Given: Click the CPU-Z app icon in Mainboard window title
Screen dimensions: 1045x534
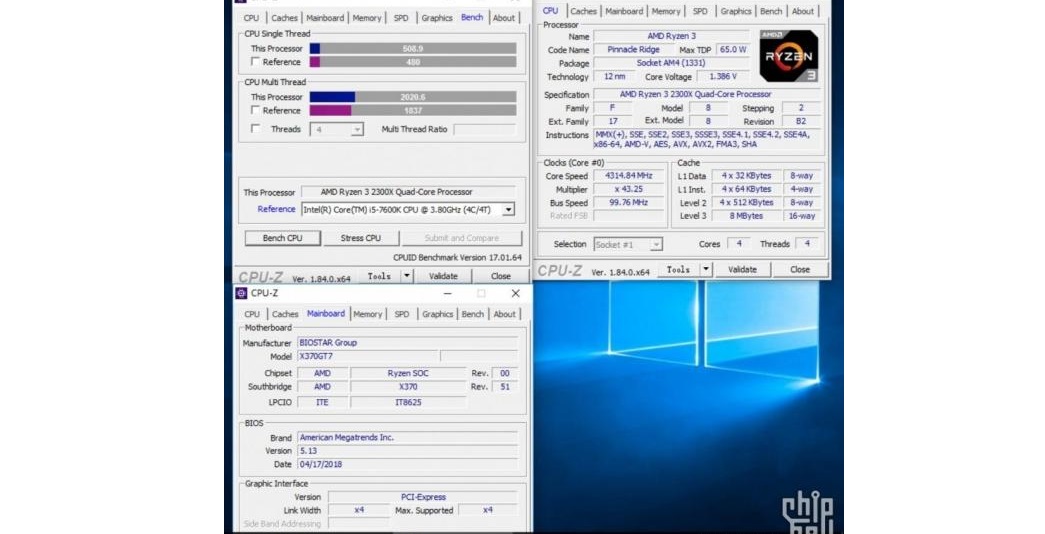Looking at the screenshot, I should (241, 293).
